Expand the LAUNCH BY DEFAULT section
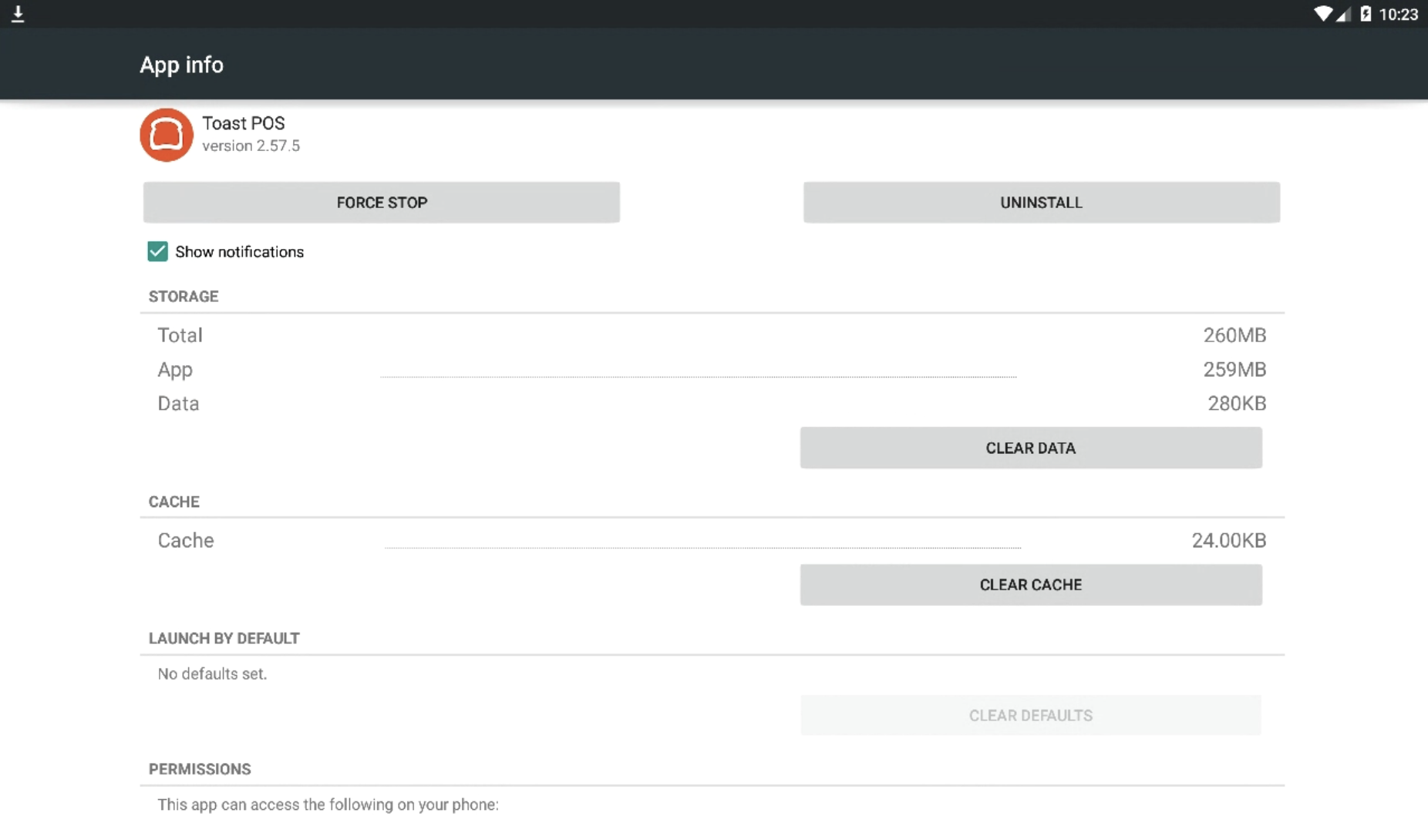The image size is (1428, 840). (x=224, y=638)
